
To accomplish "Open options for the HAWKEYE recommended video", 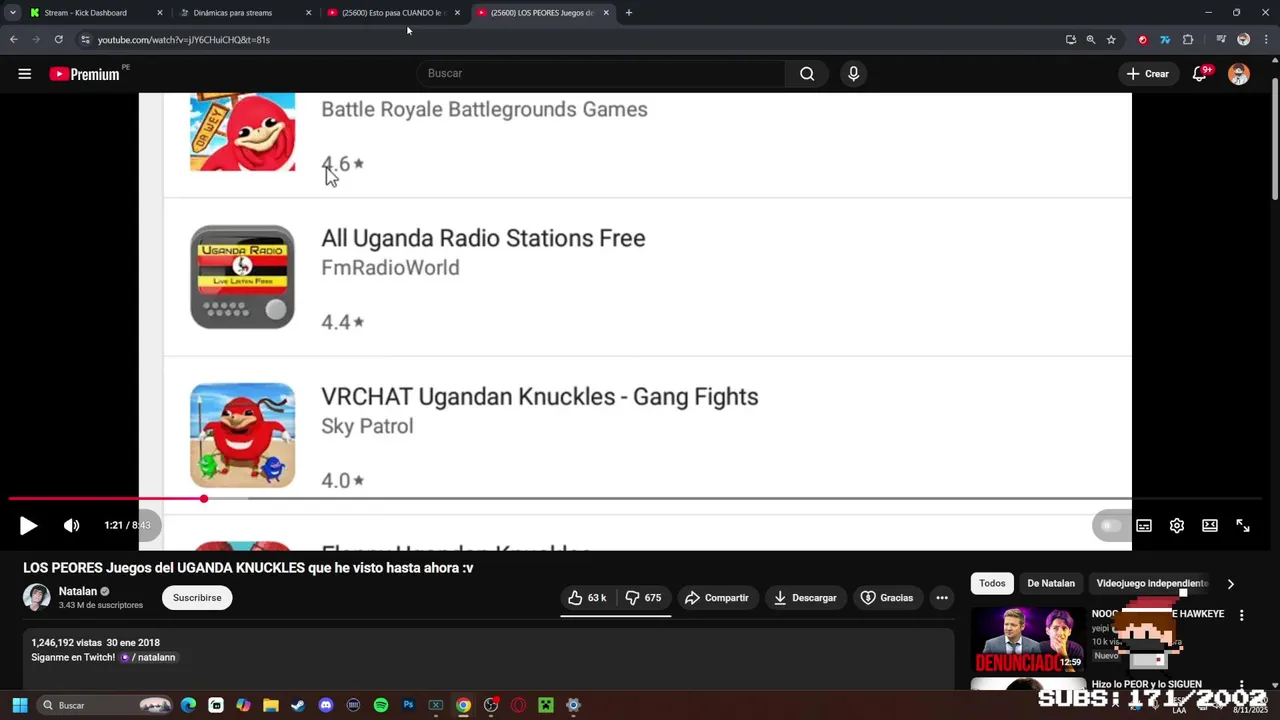I will click(x=1242, y=616).
